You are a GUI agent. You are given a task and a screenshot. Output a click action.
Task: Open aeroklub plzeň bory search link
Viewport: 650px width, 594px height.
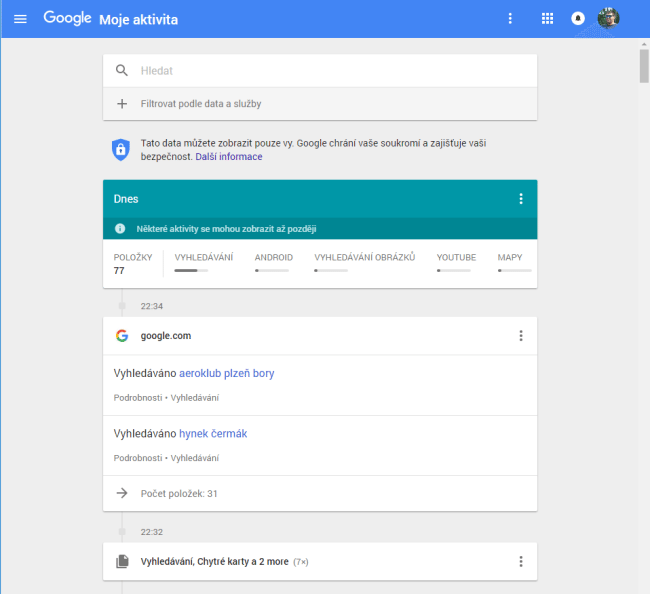(x=226, y=373)
